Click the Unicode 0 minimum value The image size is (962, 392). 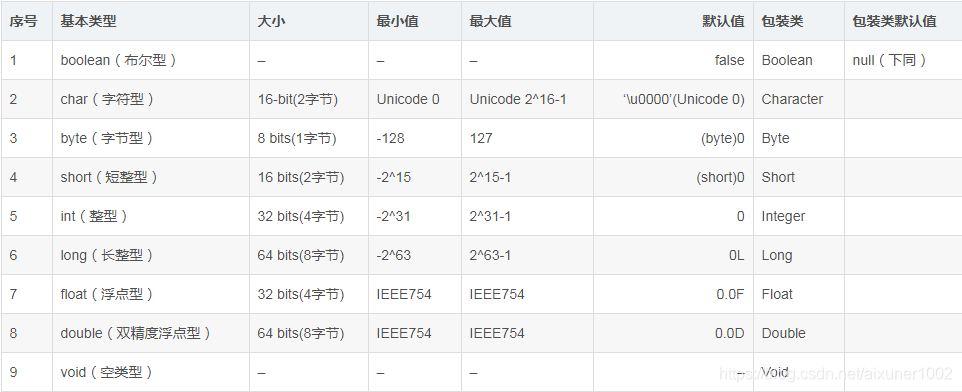(x=408, y=99)
